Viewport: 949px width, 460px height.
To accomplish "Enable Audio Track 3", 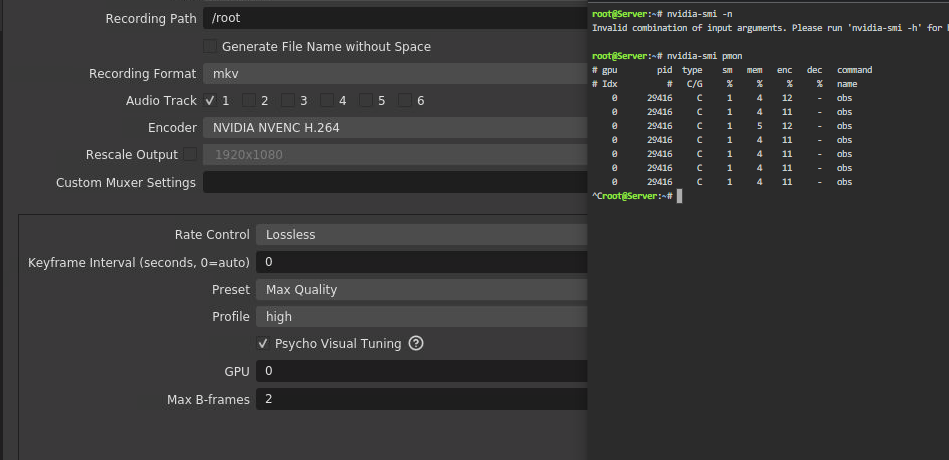I will (x=287, y=100).
